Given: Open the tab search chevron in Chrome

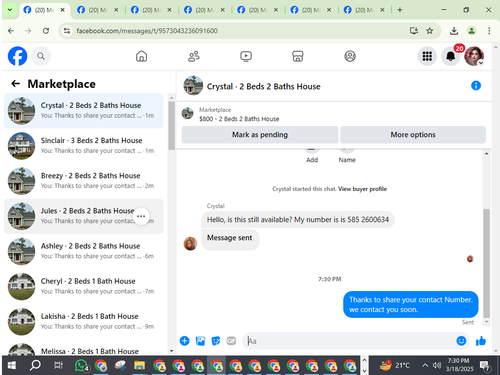Looking at the screenshot, I should pos(10,10).
